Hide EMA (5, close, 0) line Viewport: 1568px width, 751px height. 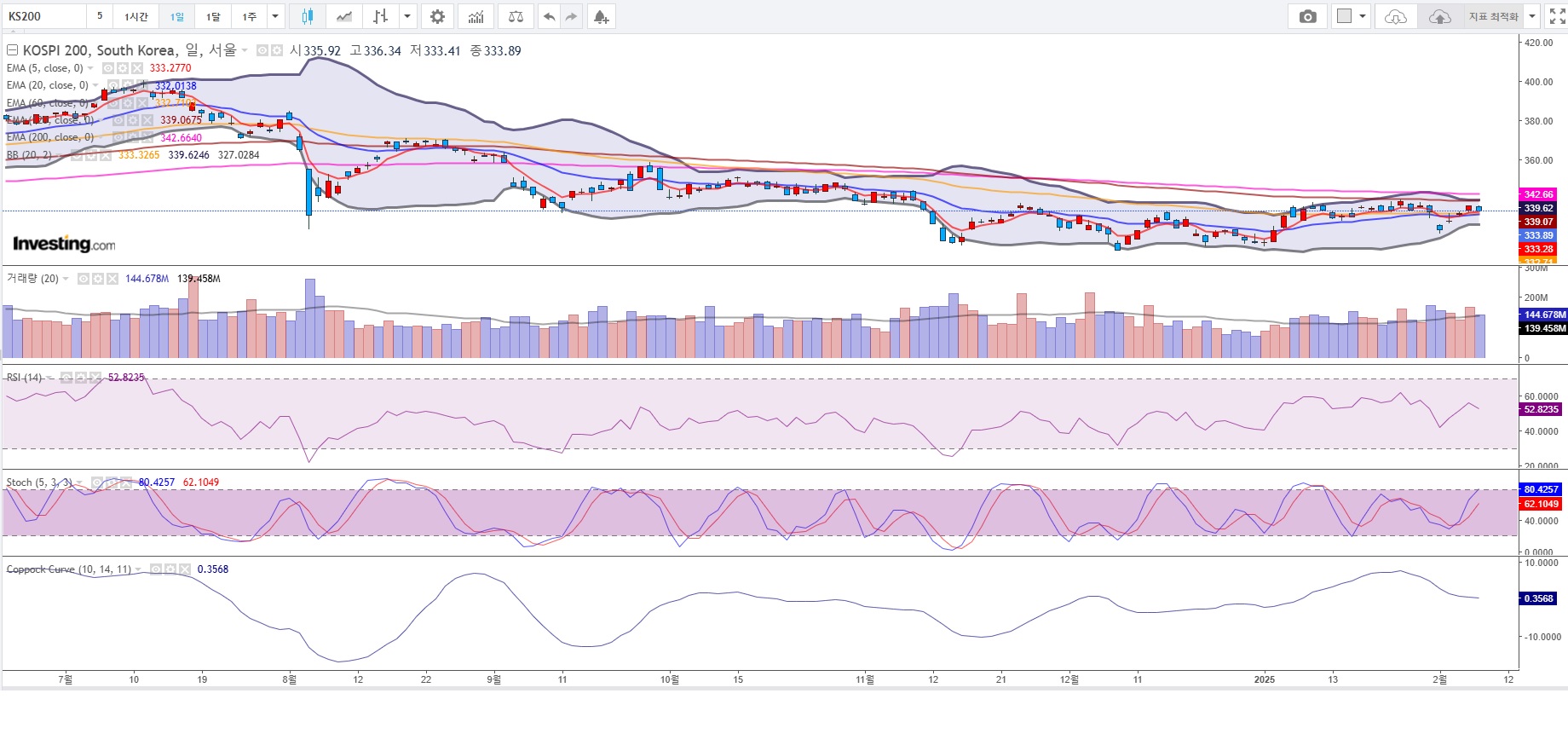click(108, 68)
